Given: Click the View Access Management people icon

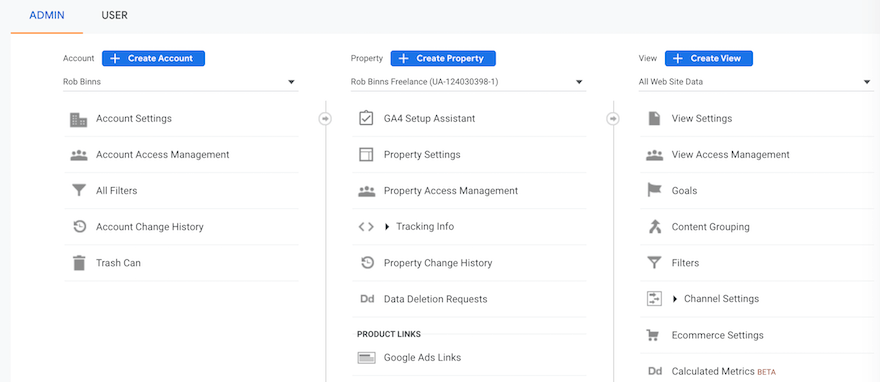Looking at the screenshot, I should point(654,155).
